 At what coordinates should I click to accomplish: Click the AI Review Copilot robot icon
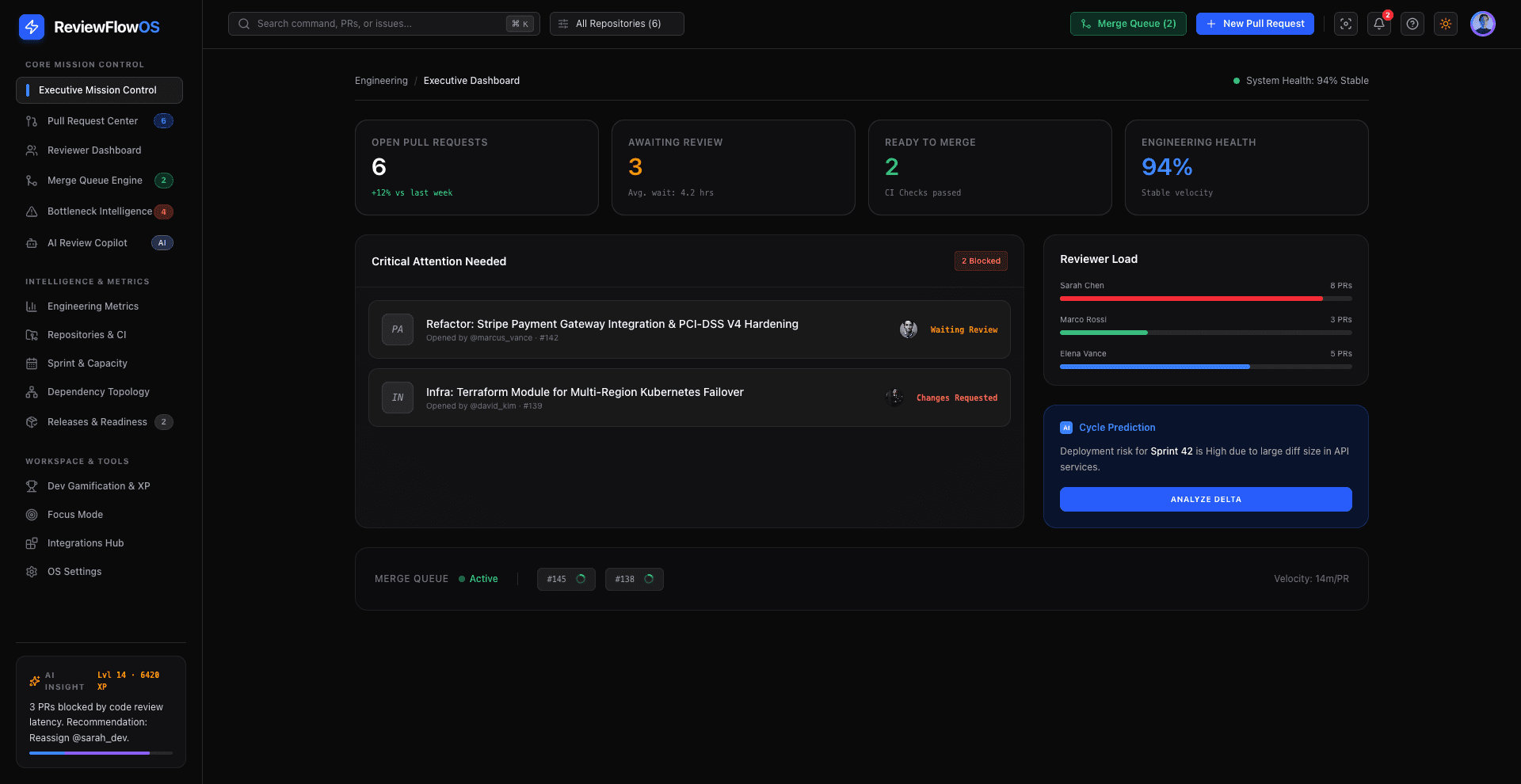pos(32,243)
